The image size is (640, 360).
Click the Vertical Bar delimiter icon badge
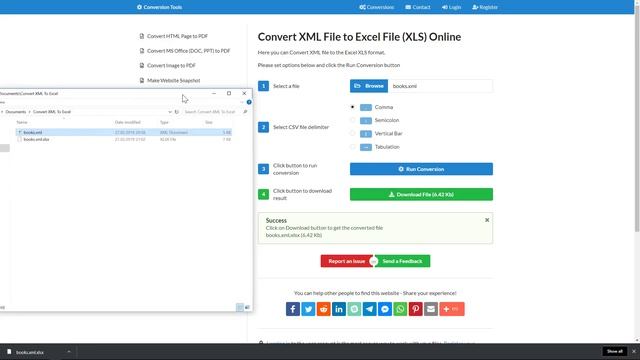pos(366,133)
